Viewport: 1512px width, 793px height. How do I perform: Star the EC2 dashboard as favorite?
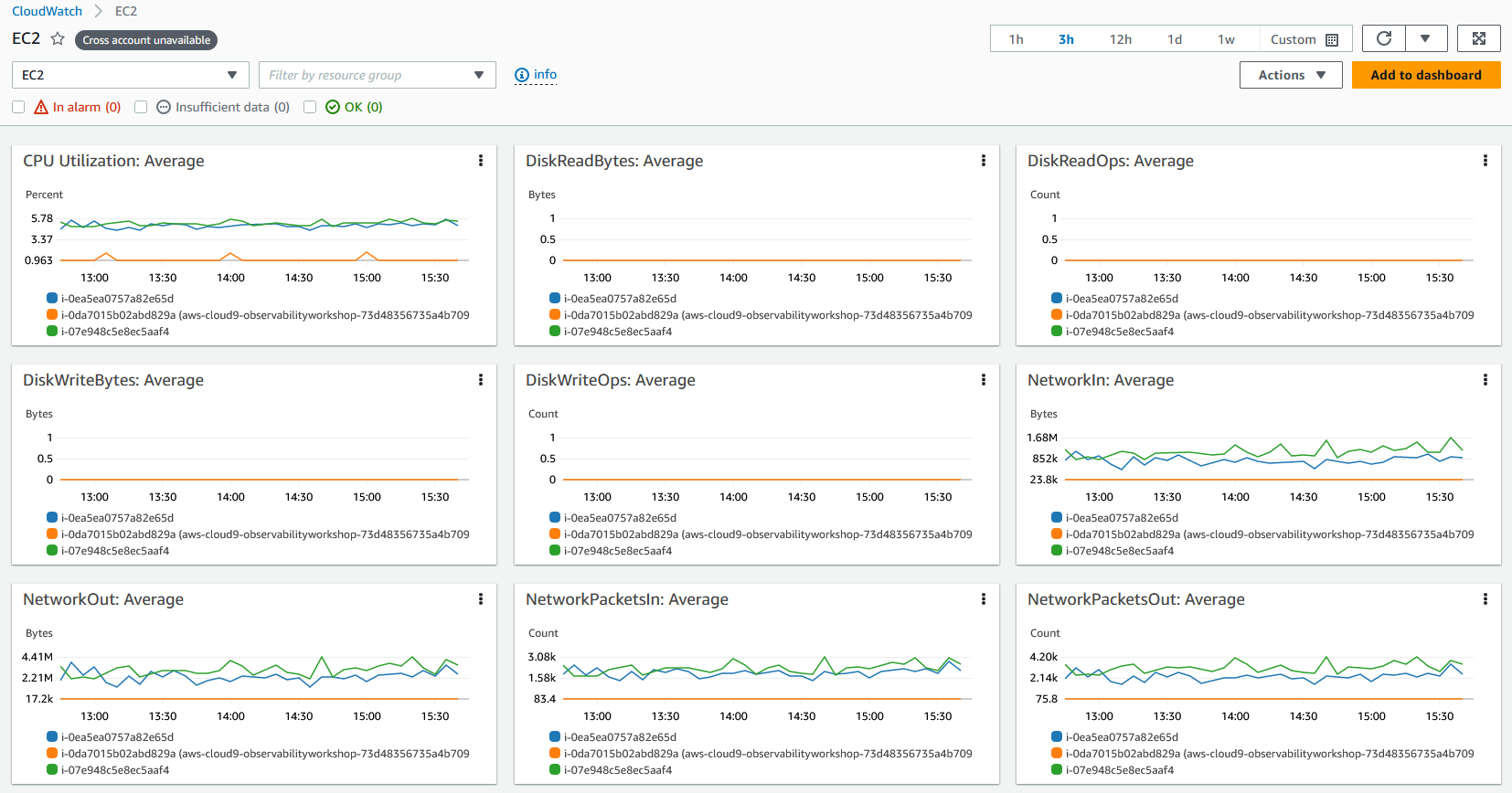(x=58, y=38)
